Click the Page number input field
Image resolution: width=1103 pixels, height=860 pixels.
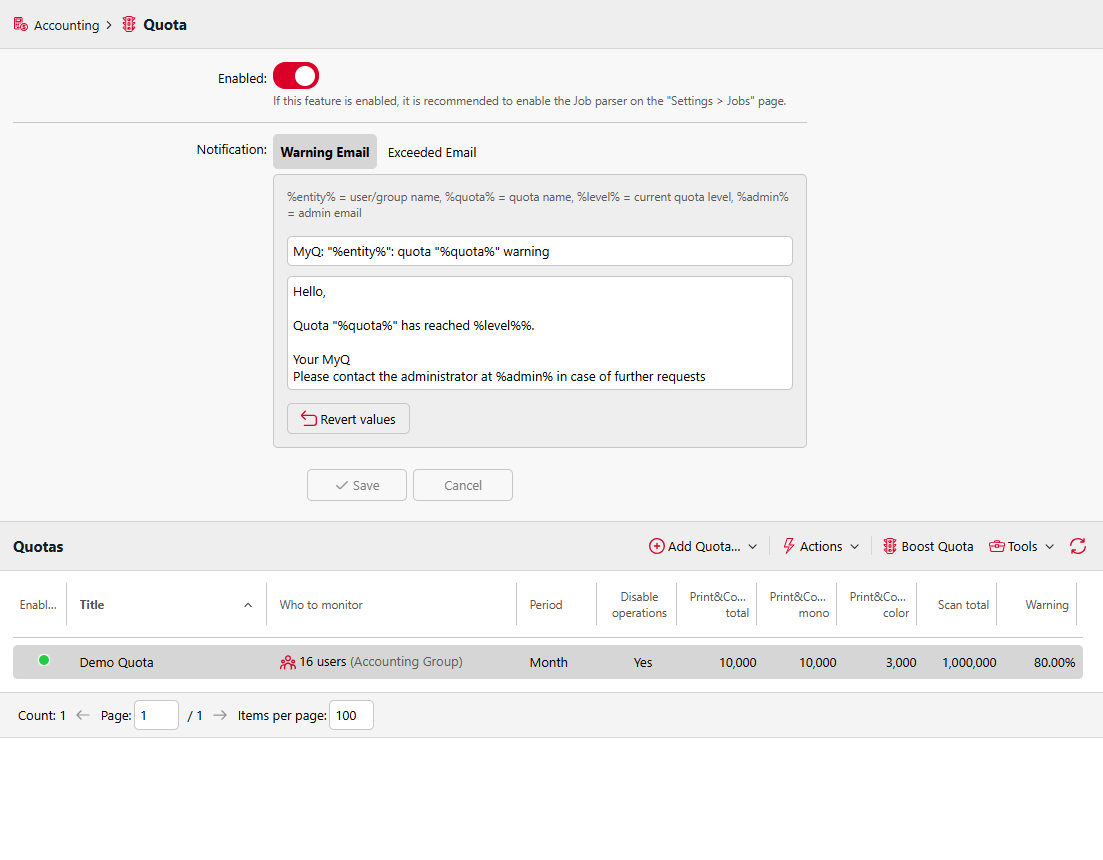pyautogui.click(x=156, y=715)
